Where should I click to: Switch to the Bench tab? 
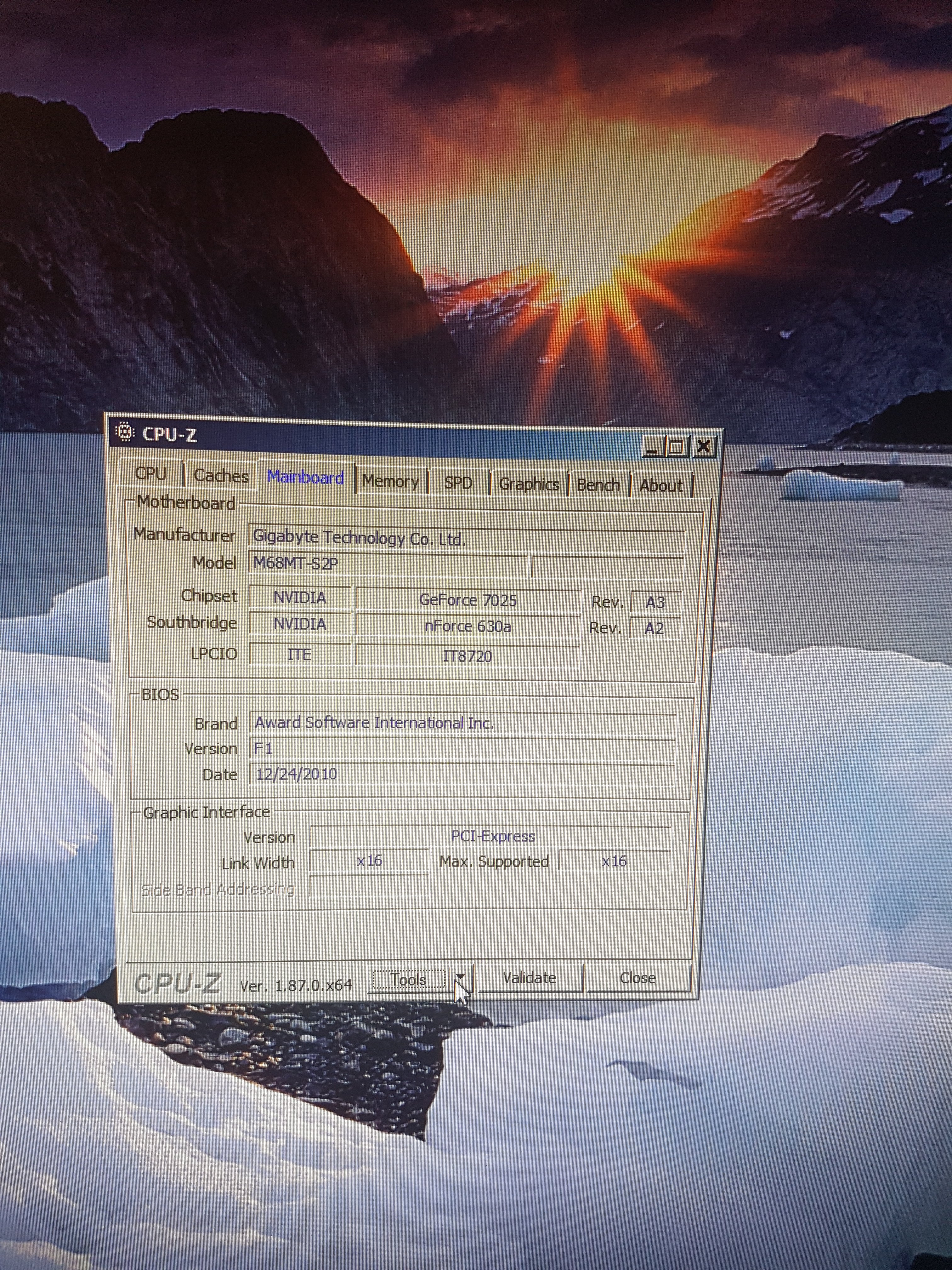(x=598, y=485)
